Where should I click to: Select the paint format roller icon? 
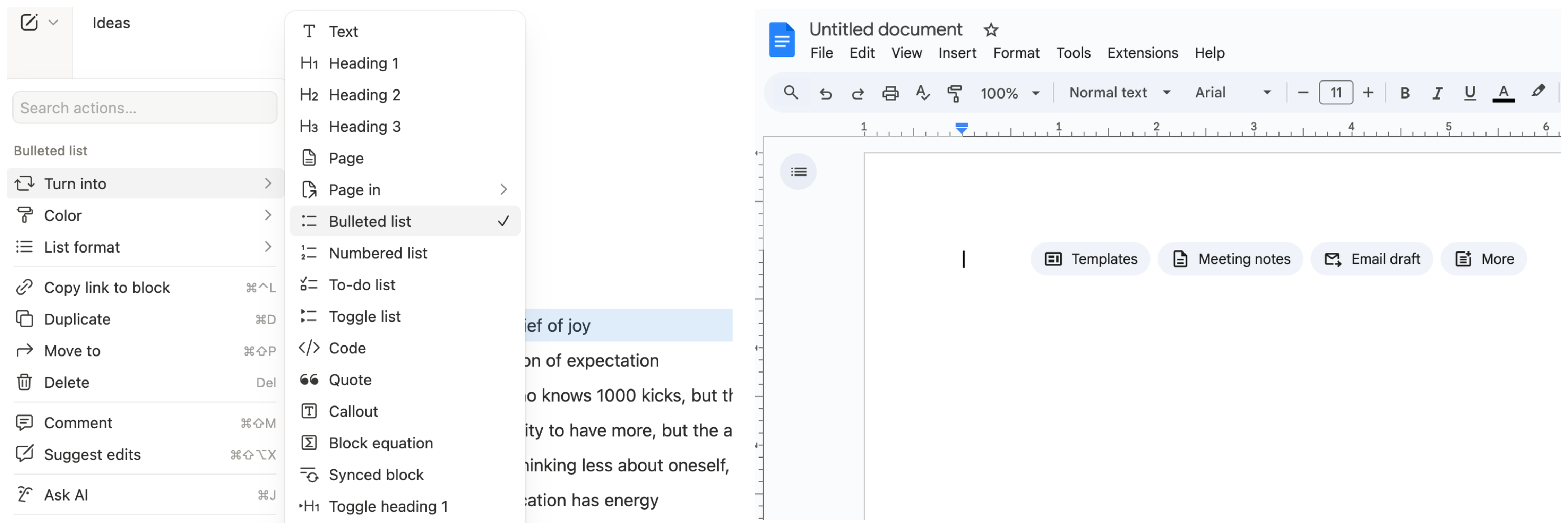tap(955, 93)
